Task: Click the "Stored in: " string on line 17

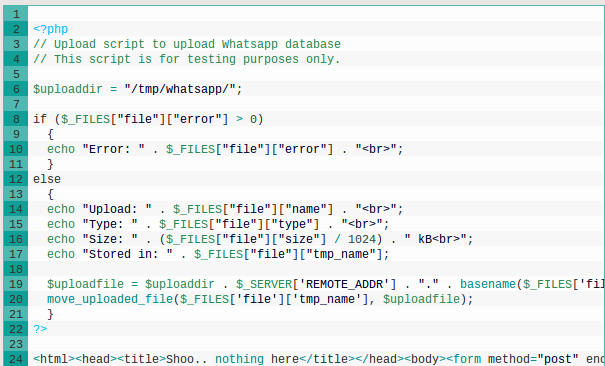Action: click(127, 255)
